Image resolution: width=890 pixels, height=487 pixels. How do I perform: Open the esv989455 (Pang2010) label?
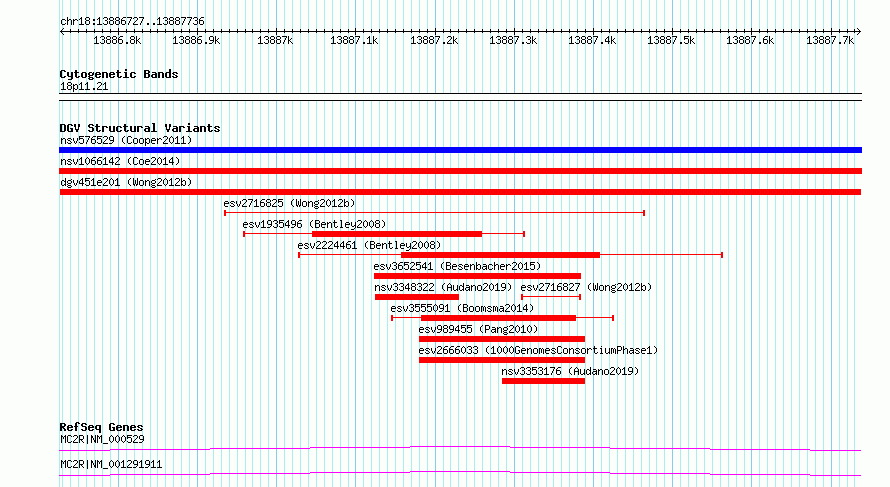coord(478,329)
